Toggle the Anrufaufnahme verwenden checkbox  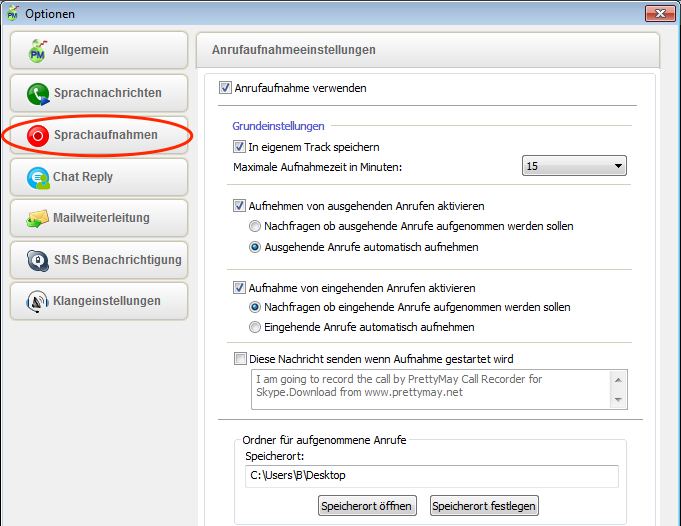point(225,88)
